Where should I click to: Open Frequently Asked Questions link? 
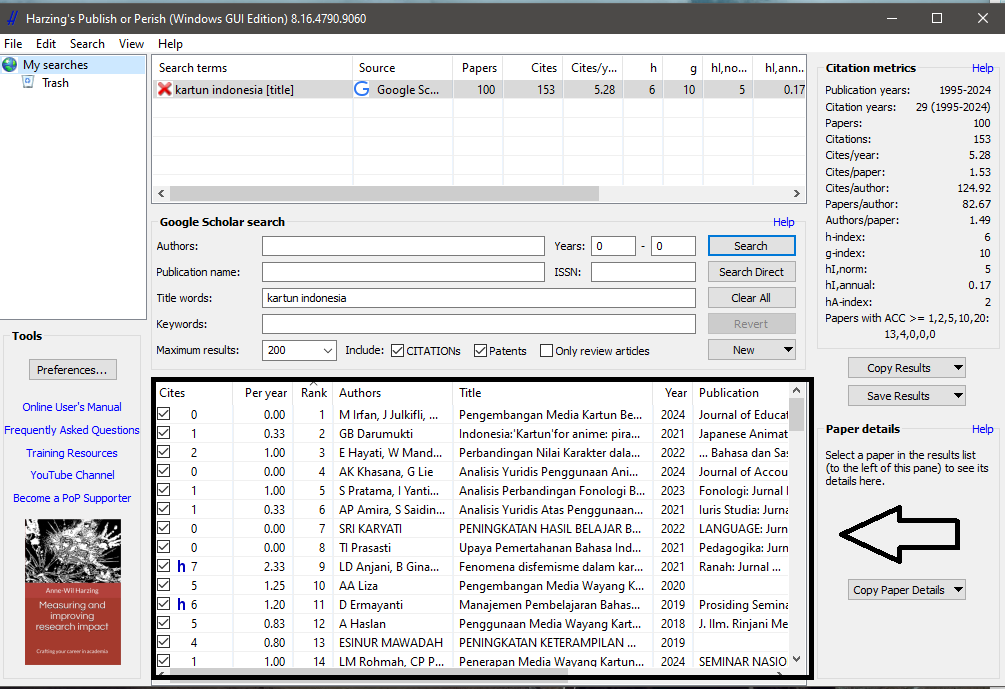(x=72, y=430)
